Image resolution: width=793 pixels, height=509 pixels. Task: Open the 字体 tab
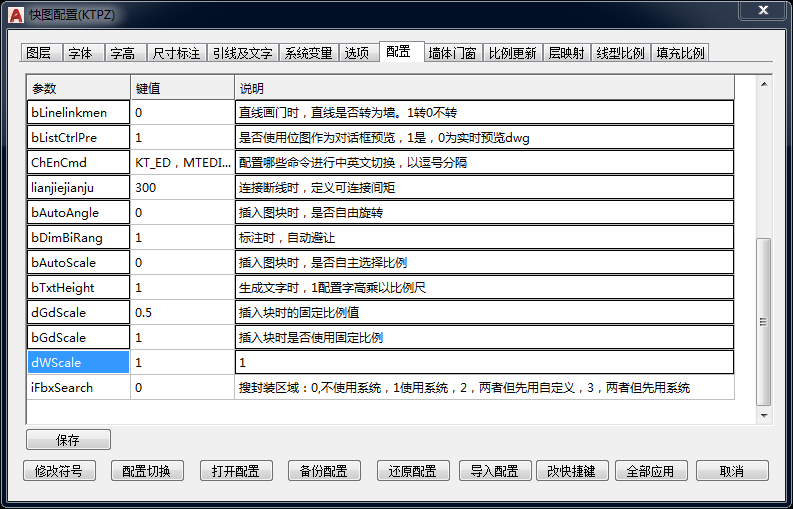(x=80, y=53)
